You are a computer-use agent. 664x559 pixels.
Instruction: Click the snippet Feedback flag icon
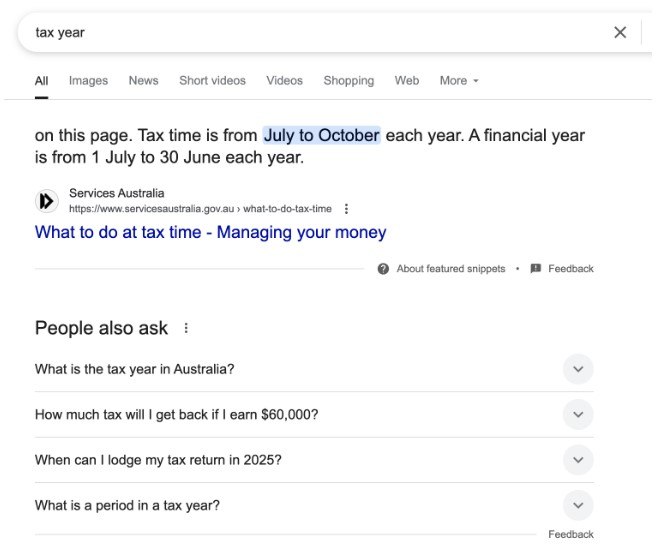tap(536, 268)
